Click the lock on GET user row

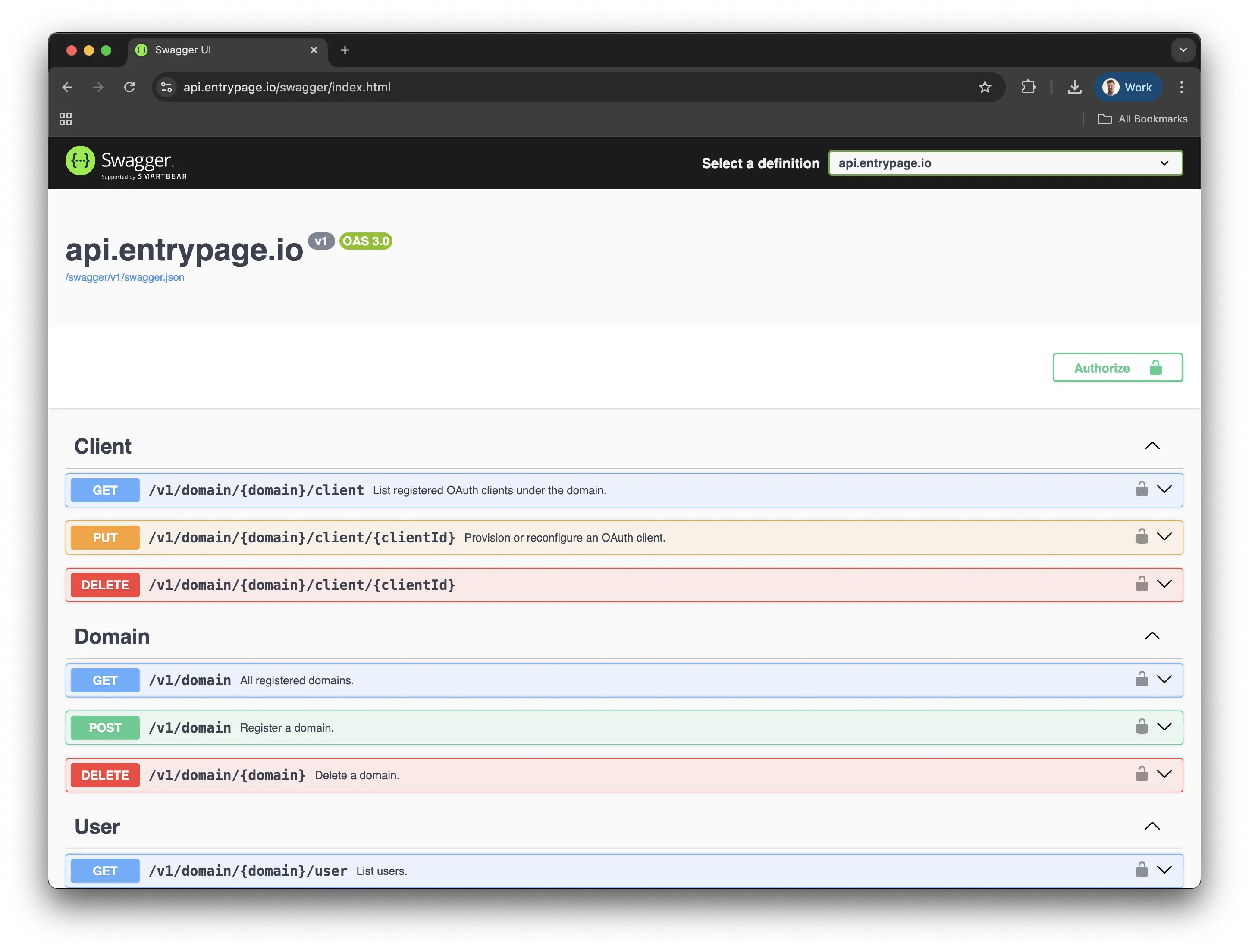point(1142,870)
